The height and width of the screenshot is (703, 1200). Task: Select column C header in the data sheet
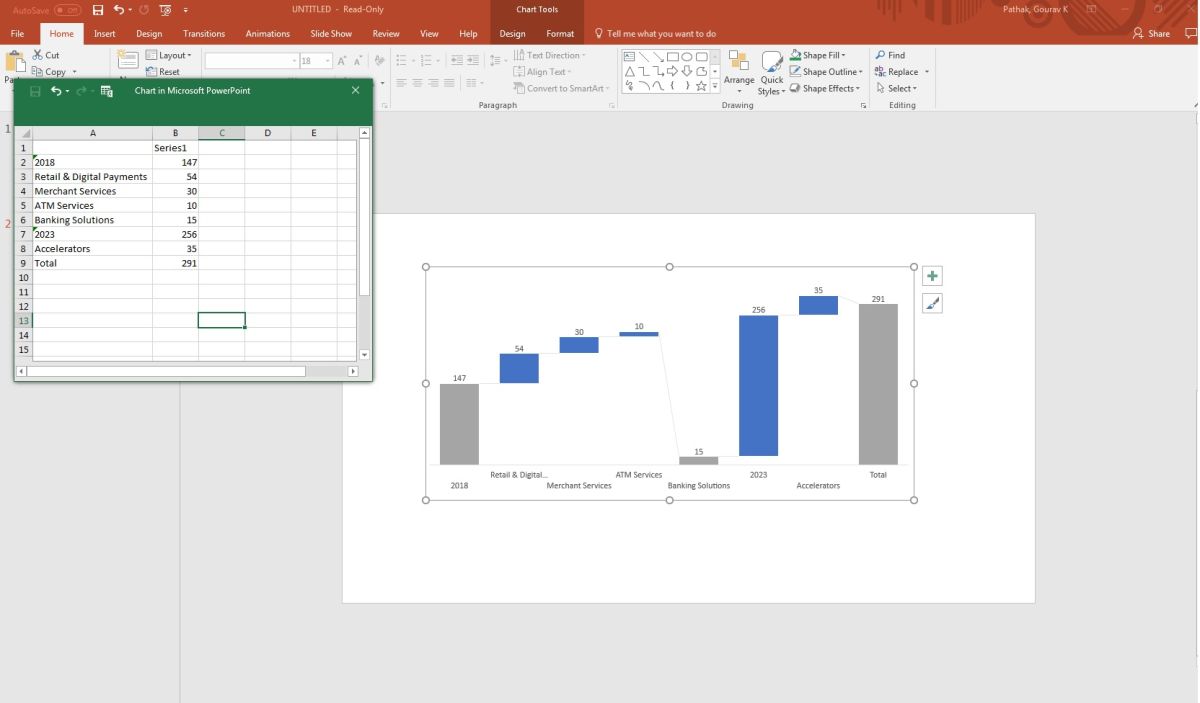coord(221,133)
